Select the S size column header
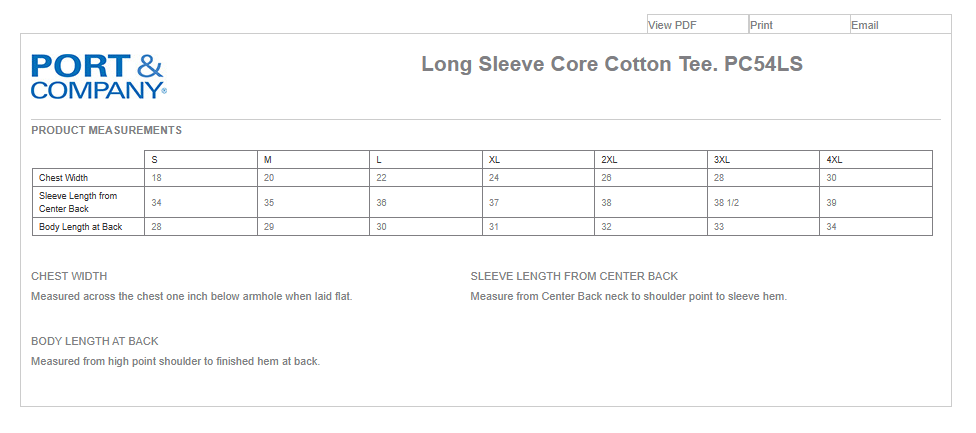 155,160
